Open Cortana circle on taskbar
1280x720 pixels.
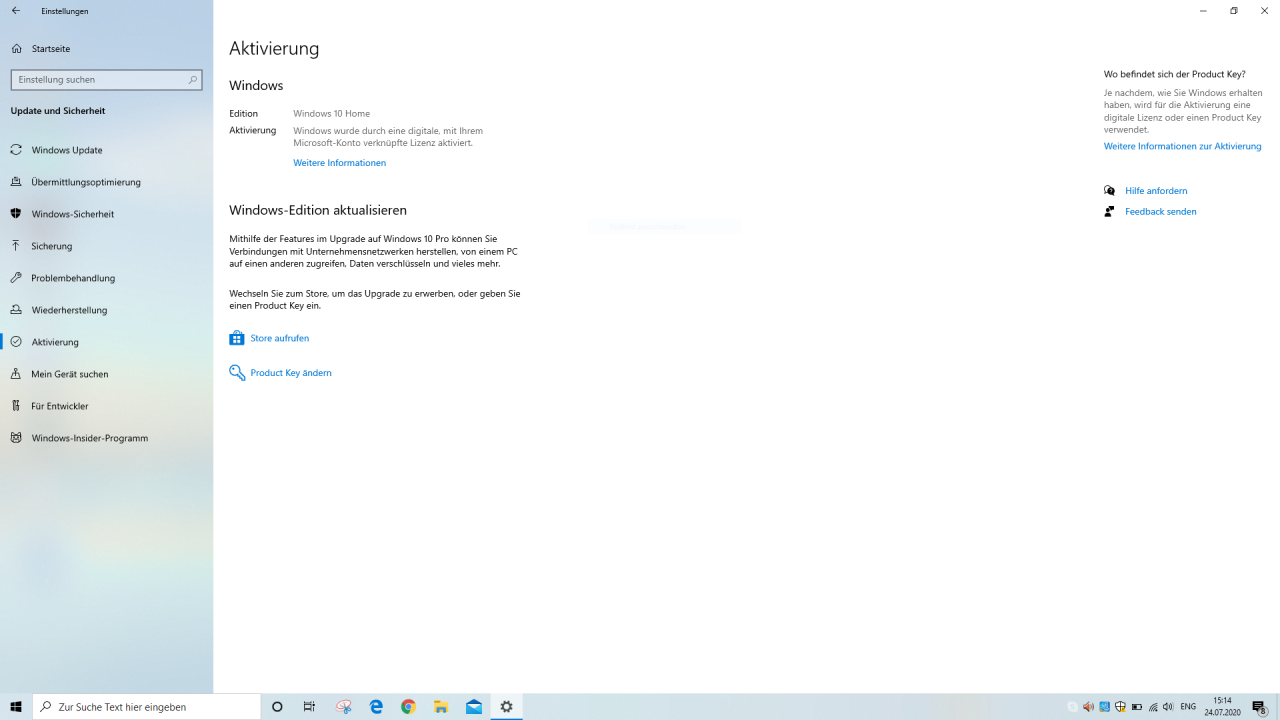[x=277, y=707]
